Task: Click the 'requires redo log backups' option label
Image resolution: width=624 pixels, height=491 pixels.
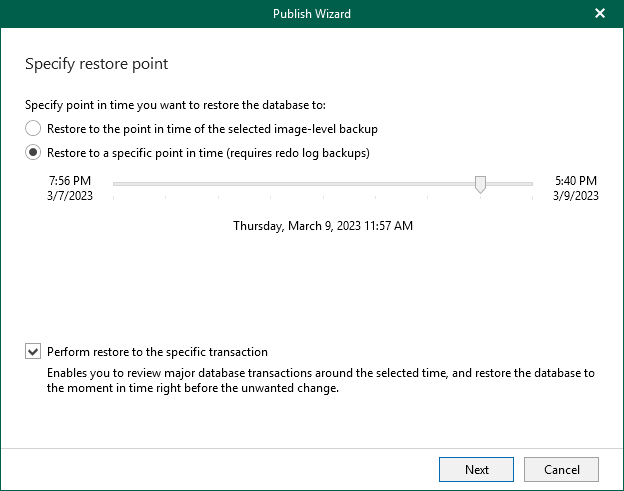Action: (208, 153)
